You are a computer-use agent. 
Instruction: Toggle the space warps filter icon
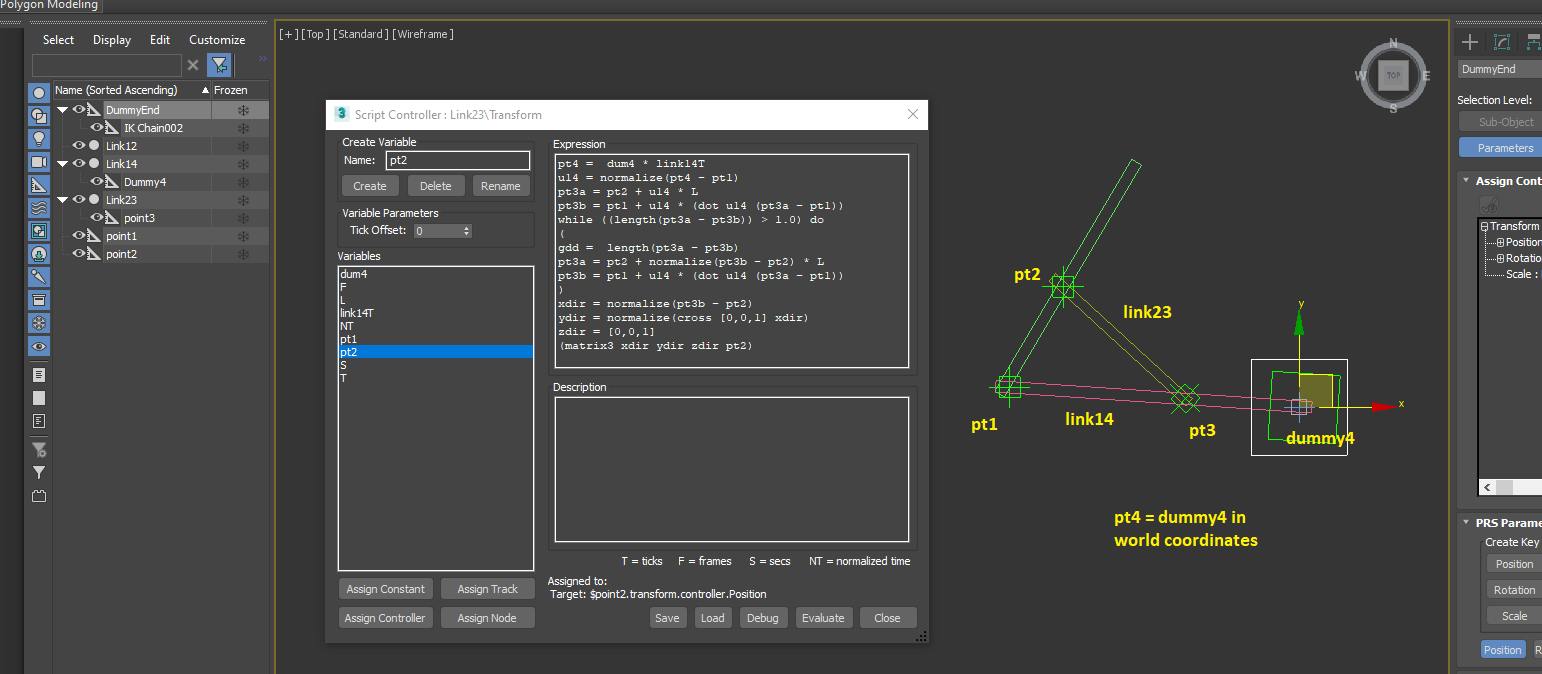pyautogui.click(x=39, y=208)
